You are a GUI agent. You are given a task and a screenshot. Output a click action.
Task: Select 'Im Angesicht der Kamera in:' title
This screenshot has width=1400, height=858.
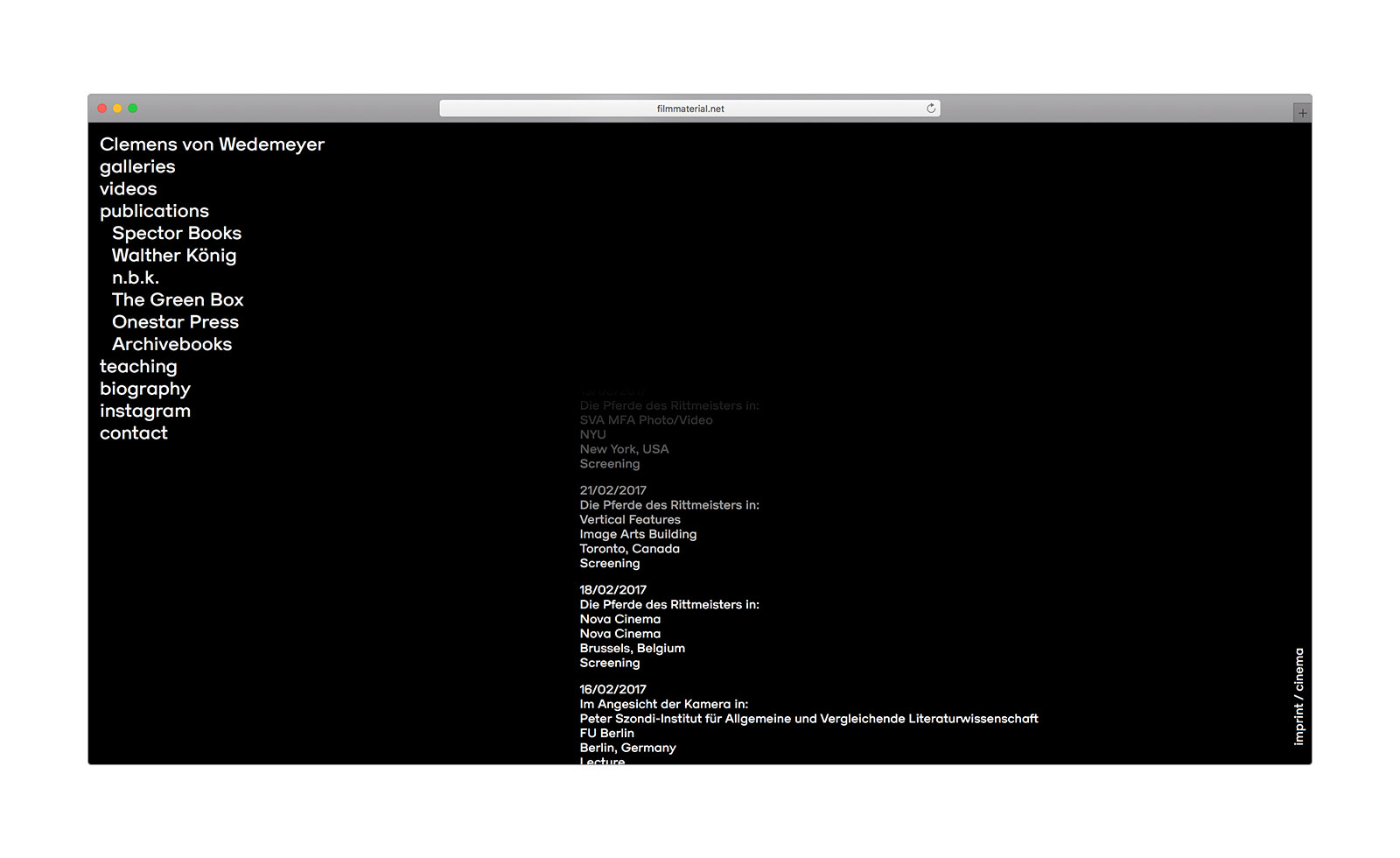664,705
